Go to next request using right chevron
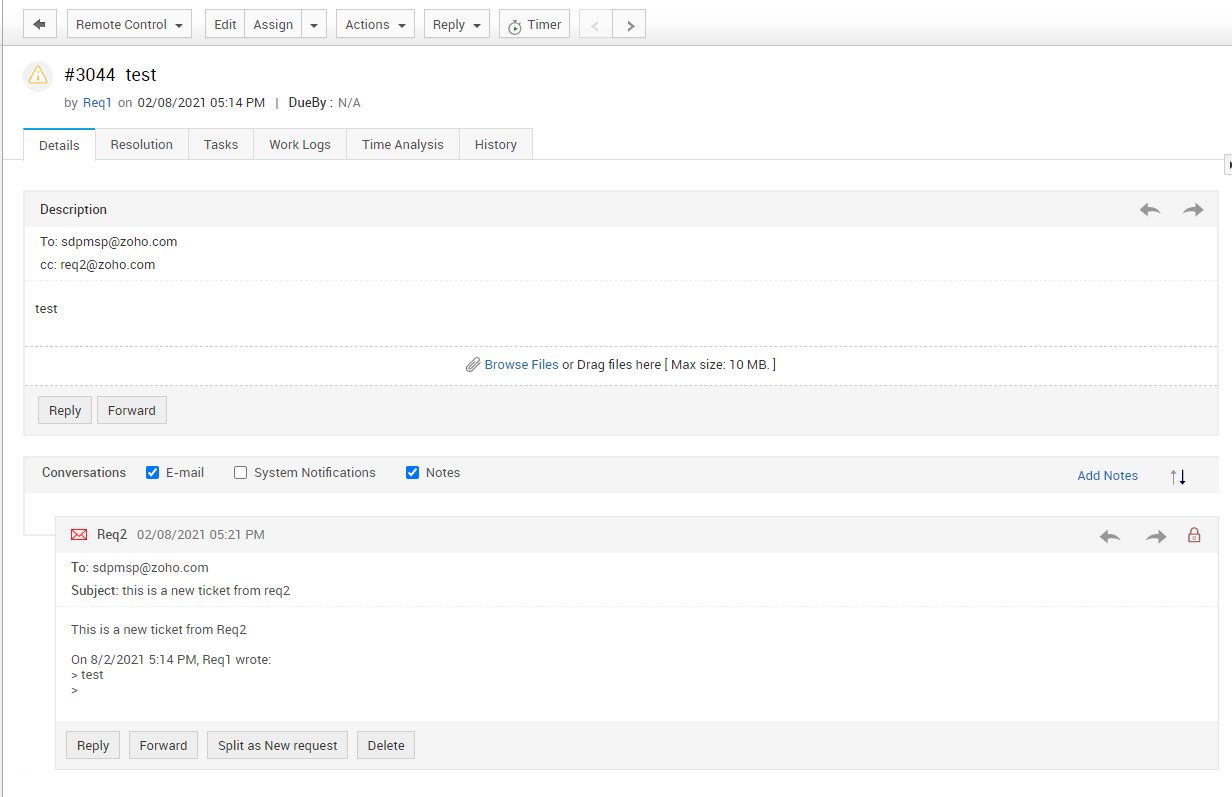 click(x=629, y=25)
